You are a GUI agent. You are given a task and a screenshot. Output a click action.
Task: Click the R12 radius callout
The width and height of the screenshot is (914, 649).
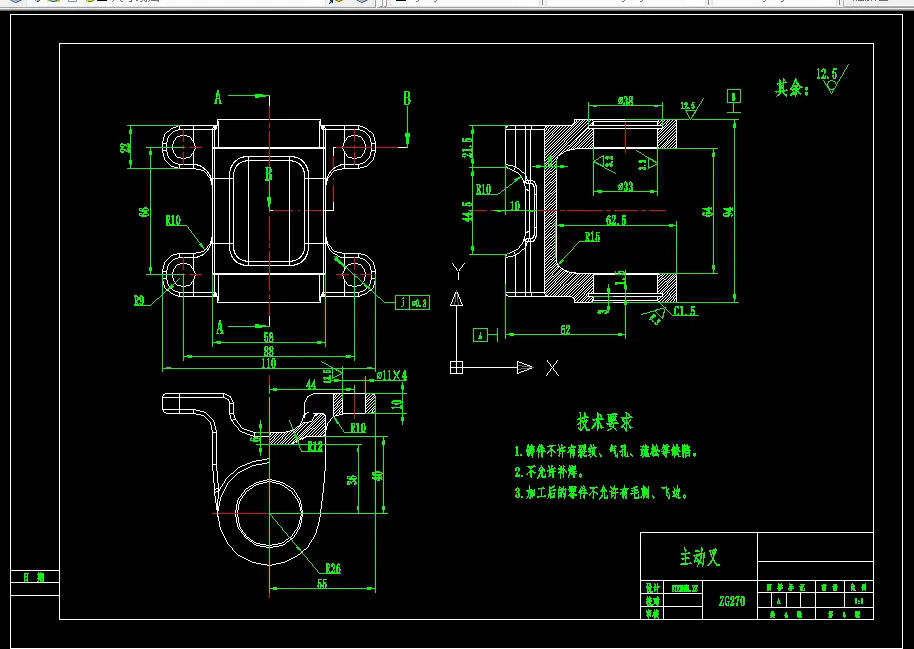click(315, 447)
